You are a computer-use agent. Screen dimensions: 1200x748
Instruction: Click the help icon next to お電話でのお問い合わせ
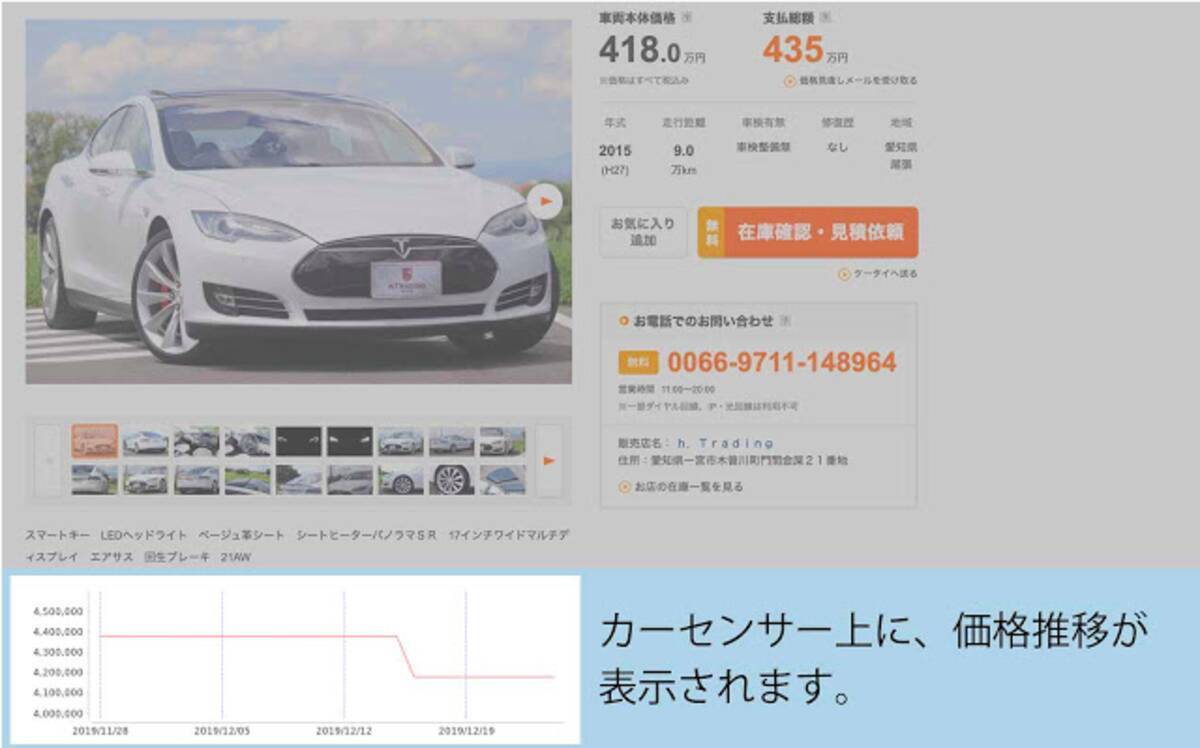785,321
